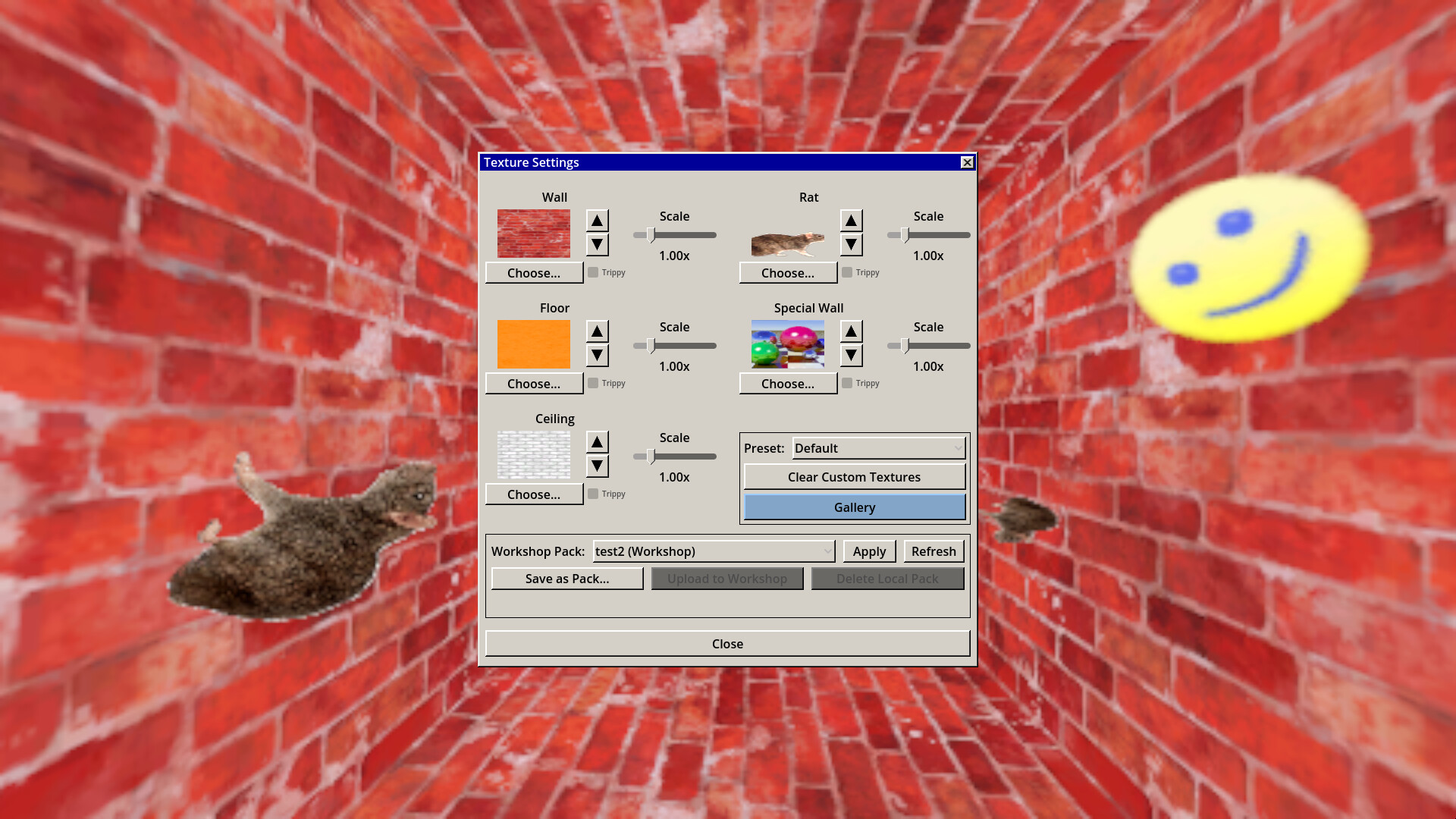Choose a new Ceiling texture file
The height and width of the screenshot is (819, 1456).
(534, 494)
